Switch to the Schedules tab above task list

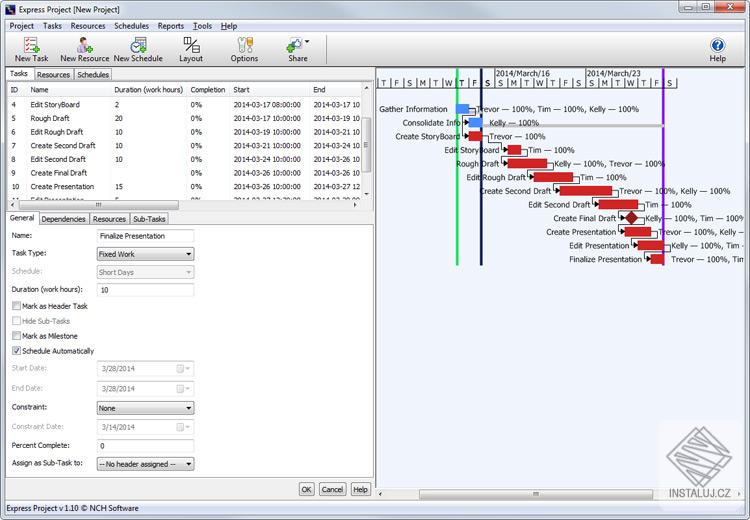pos(93,75)
